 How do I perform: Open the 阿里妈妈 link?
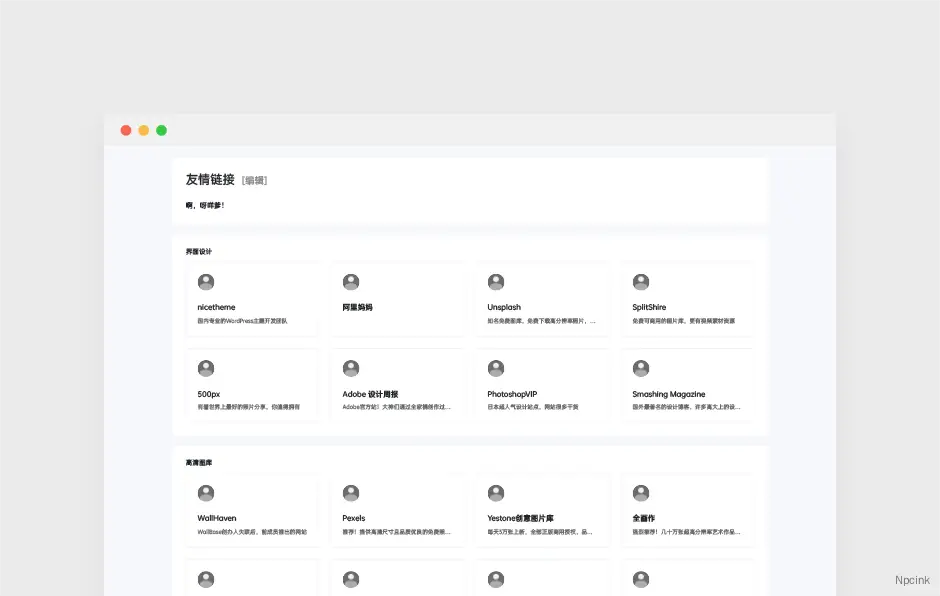(357, 307)
